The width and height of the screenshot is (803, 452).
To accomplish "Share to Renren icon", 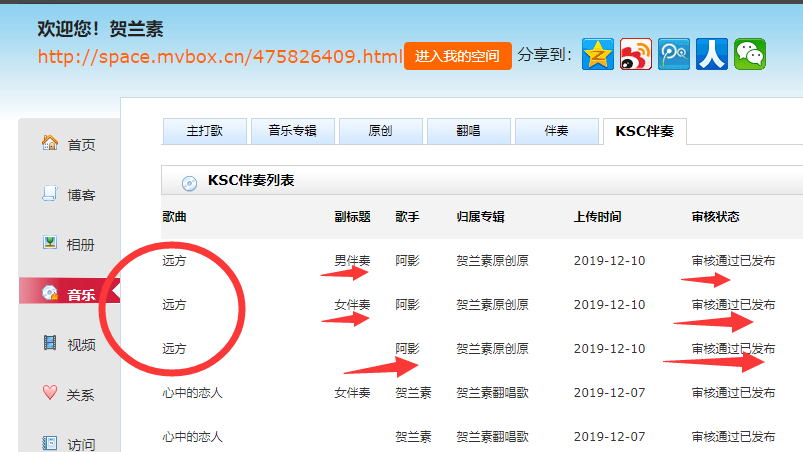I will click(x=711, y=54).
